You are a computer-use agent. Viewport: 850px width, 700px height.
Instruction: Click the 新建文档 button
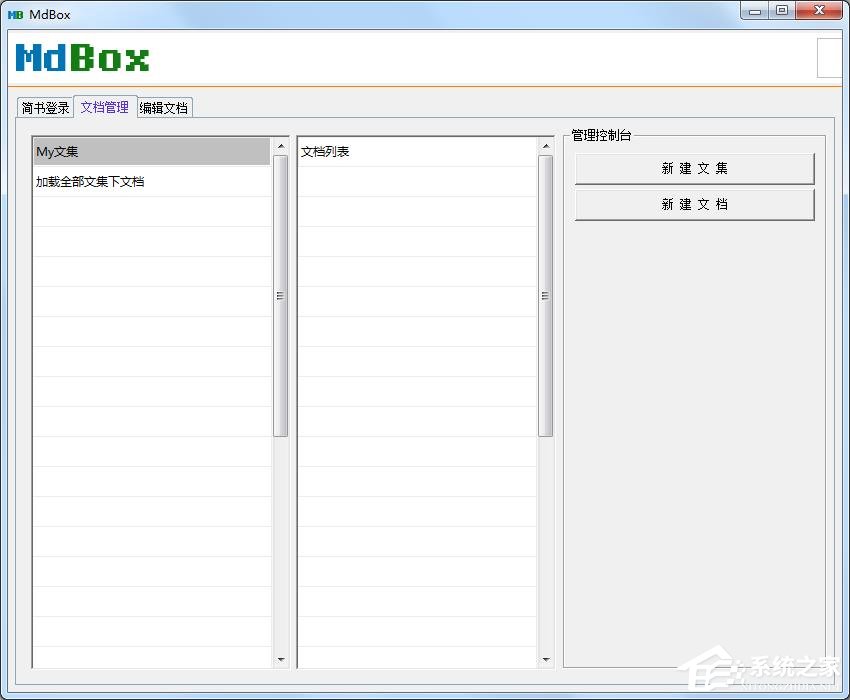point(694,204)
